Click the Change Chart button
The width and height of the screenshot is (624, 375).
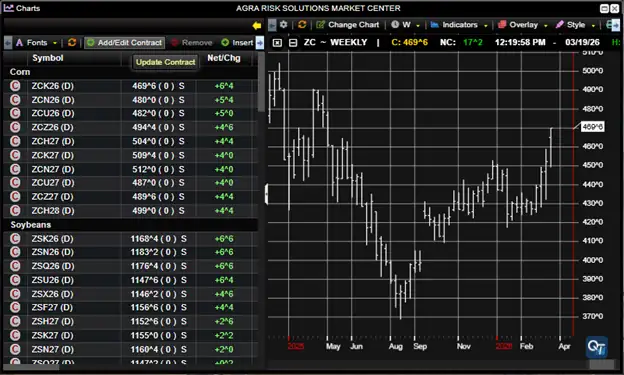tap(347, 25)
